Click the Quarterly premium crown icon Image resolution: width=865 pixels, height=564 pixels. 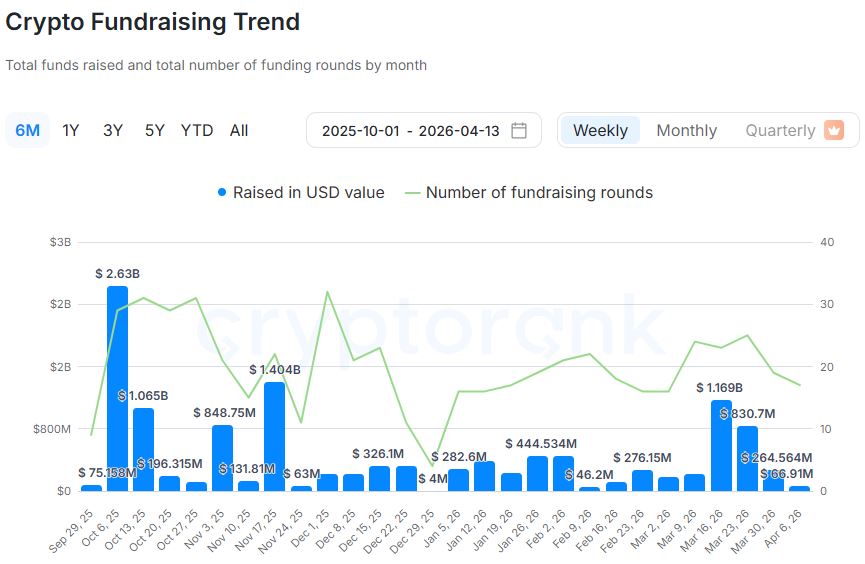point(834,130)
